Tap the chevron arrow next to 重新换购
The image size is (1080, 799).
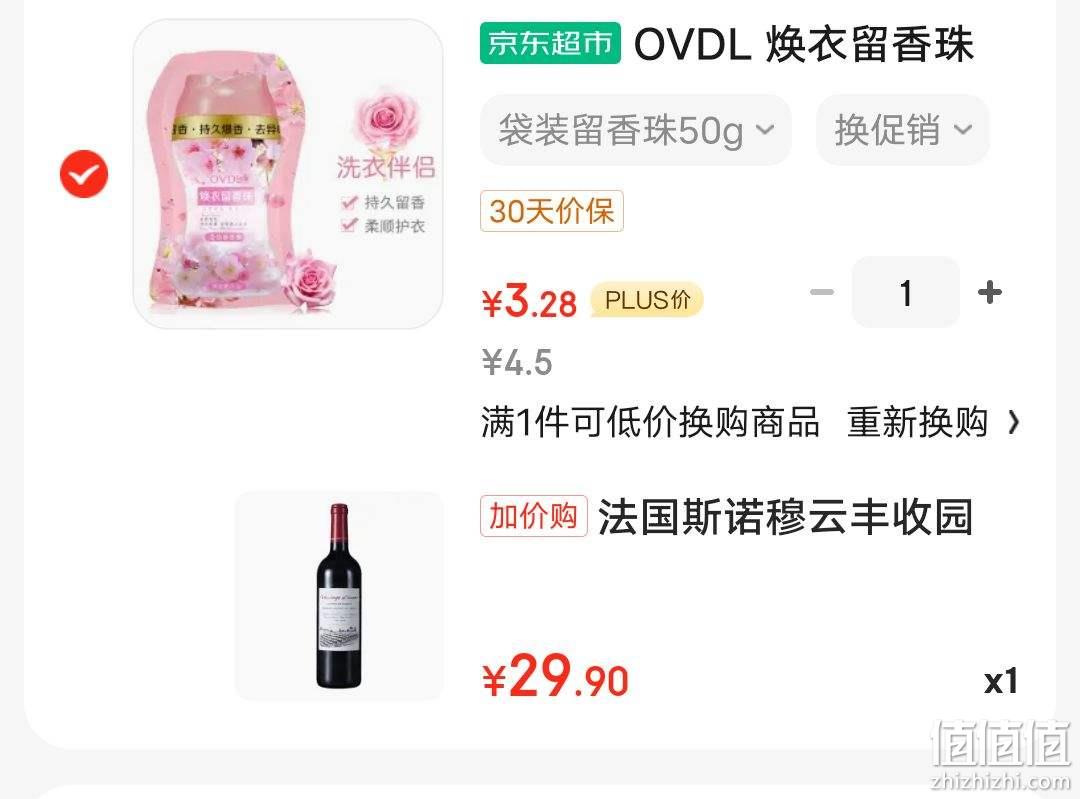(x=1012, y=422)
